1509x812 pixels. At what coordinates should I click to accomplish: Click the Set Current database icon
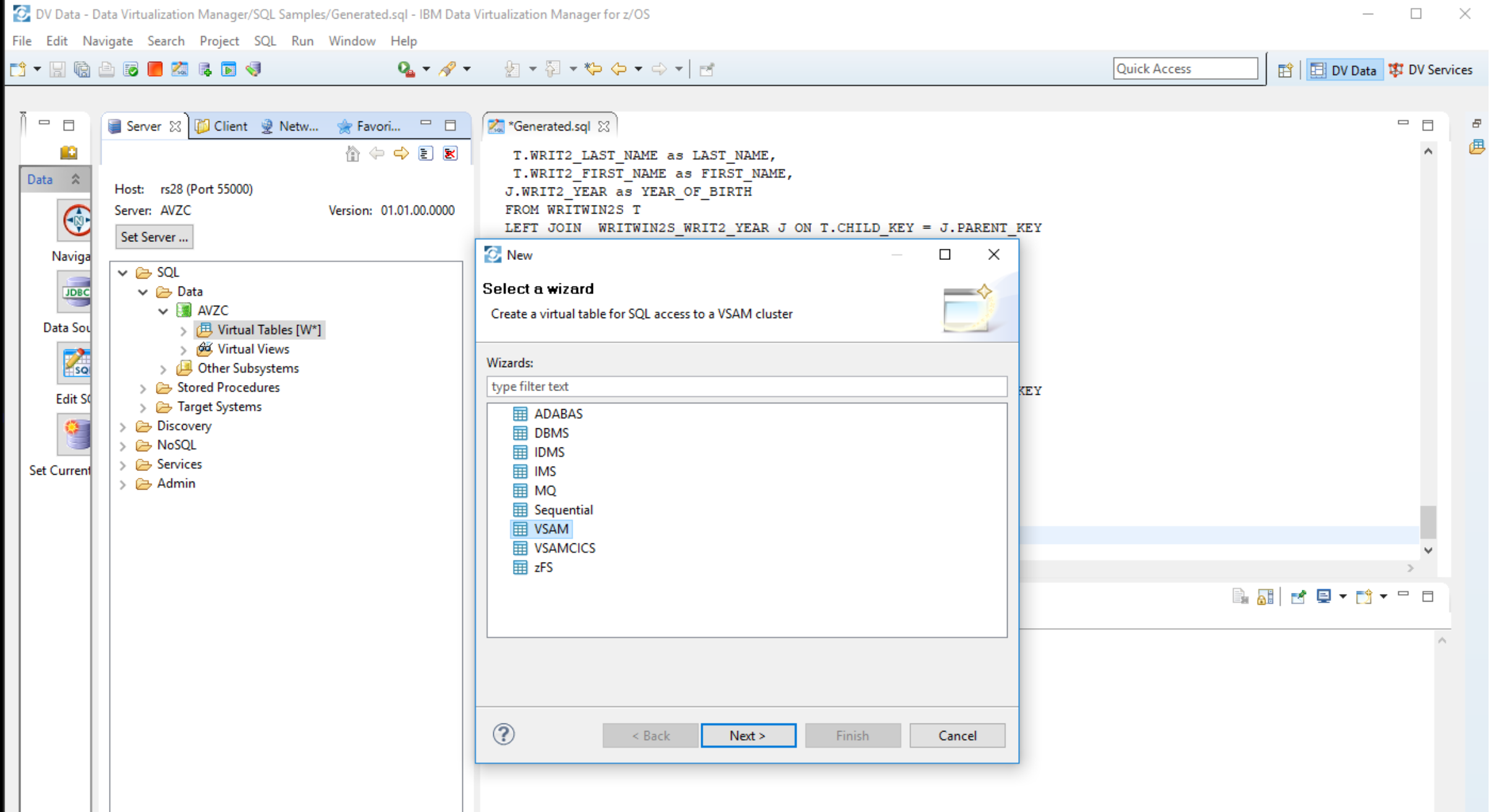tap(76, 434)
